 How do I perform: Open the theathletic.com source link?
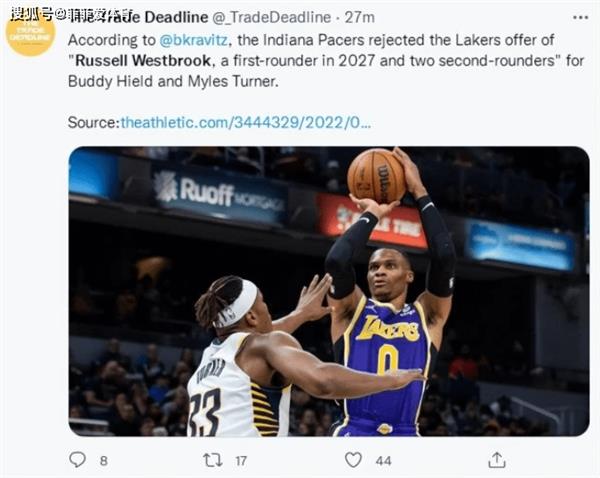click(x=246, y=122)
